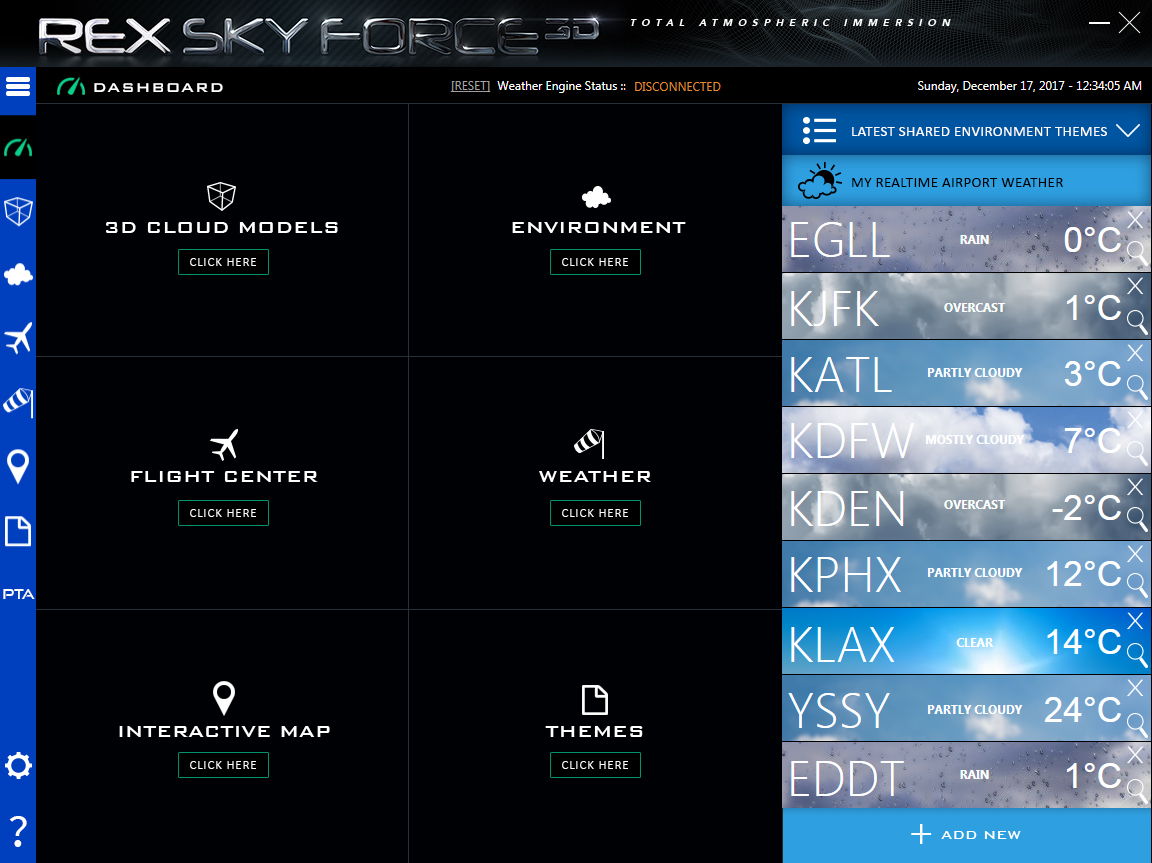Image resolution: width=1152 pixels, height=863 pixels.
Task: Open KJFK weather magnifier icon
Action: click(1137, 321)
